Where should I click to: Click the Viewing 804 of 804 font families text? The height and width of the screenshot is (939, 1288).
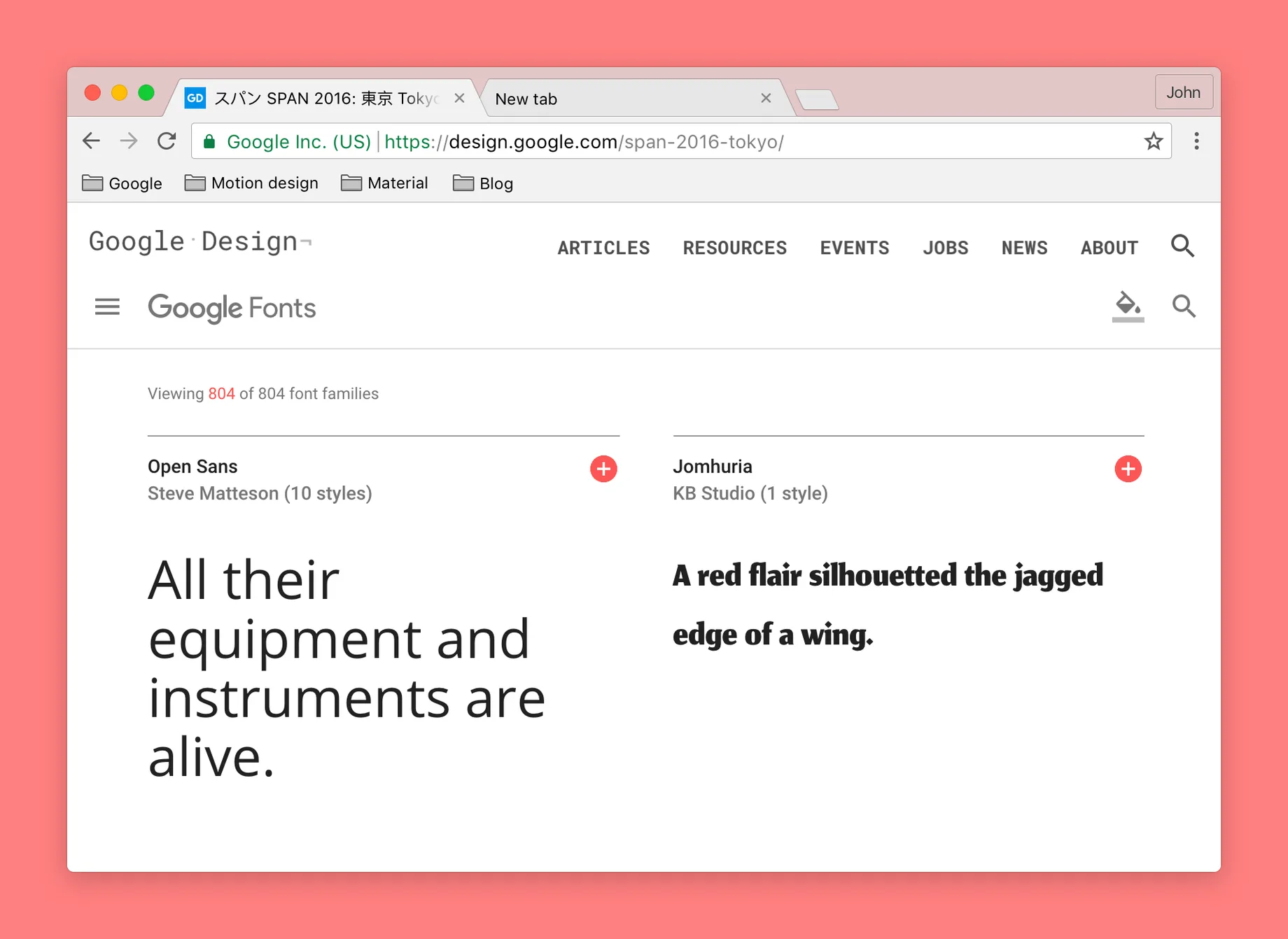click(262, 393)
